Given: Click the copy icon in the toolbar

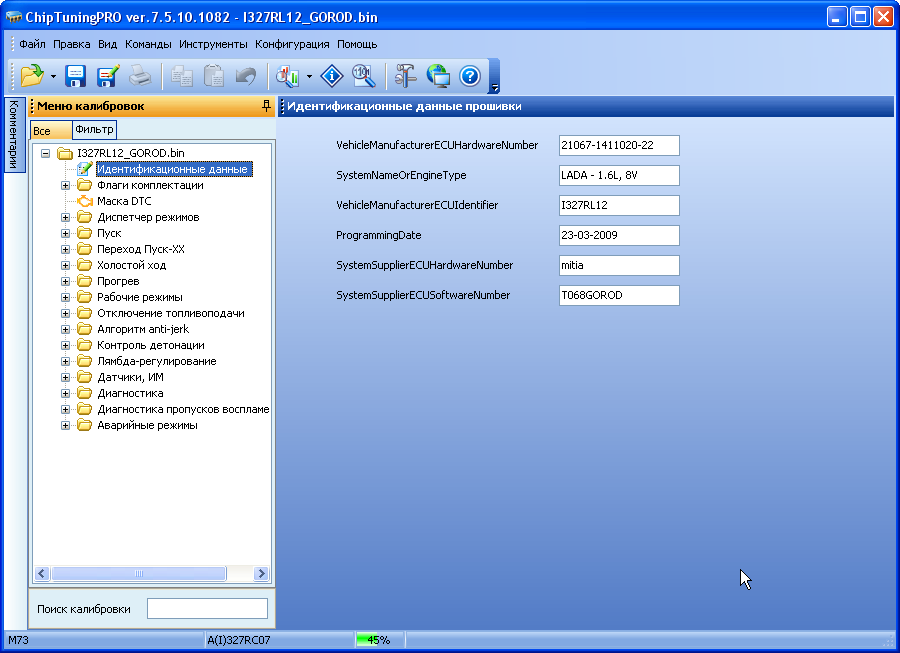Looking at the screenshot, I should (182, 76).
